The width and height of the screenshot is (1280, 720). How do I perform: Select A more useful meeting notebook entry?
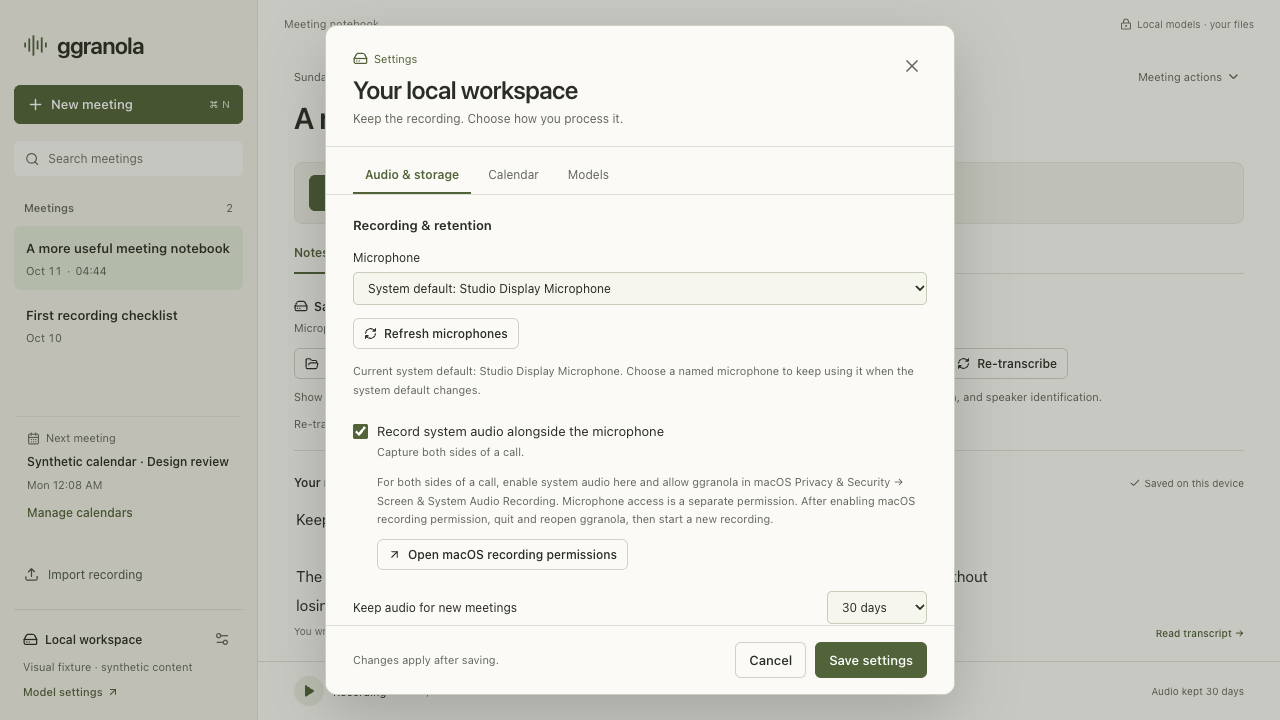128,258
